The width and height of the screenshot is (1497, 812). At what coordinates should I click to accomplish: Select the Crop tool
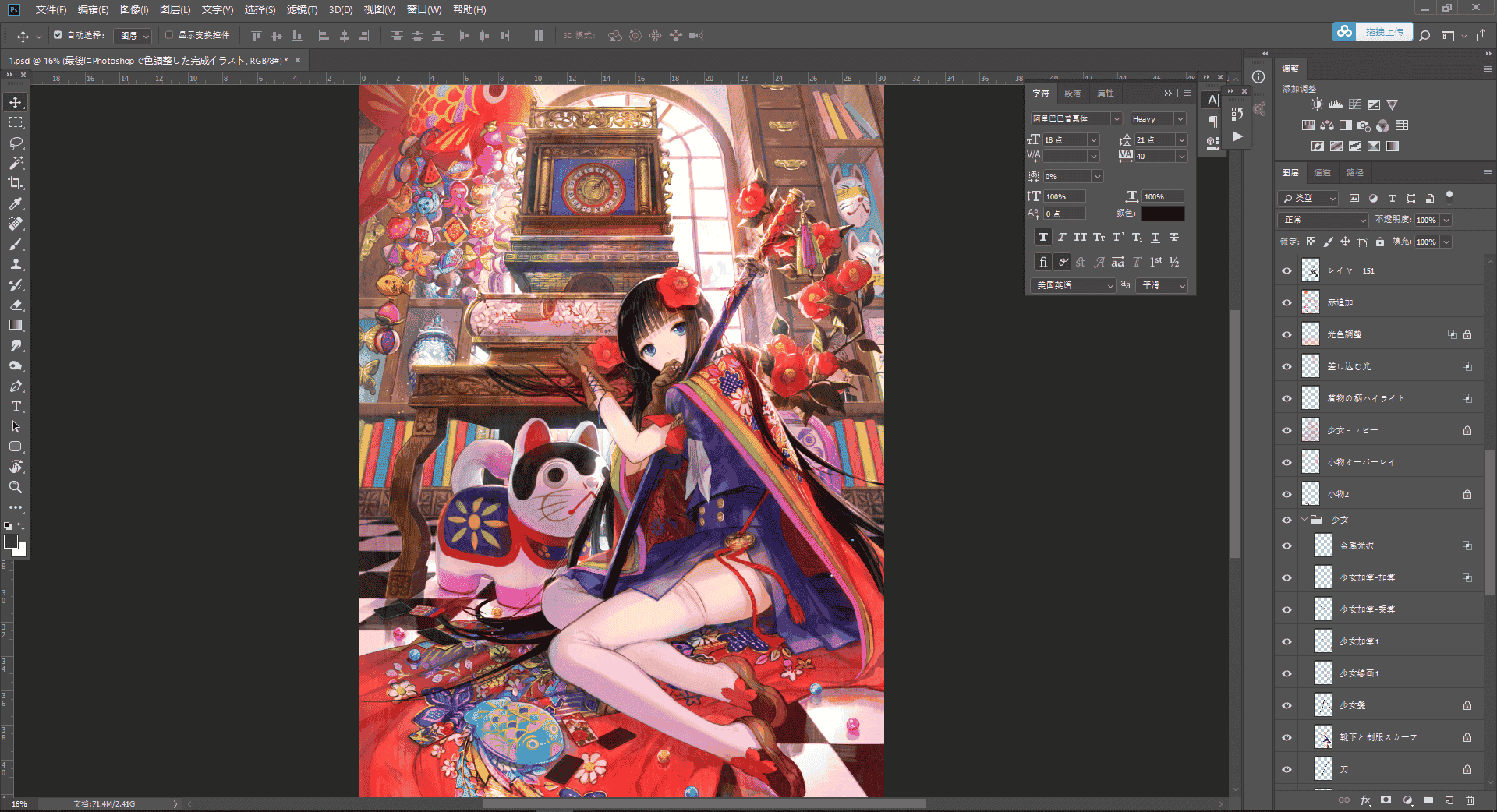point(16,183)
